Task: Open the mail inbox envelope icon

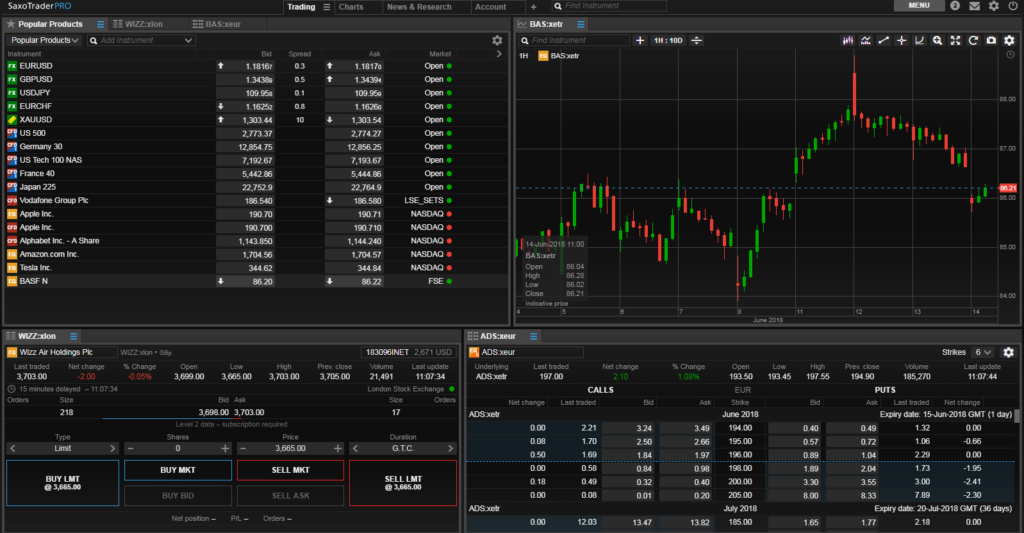Action: (974, 6)
